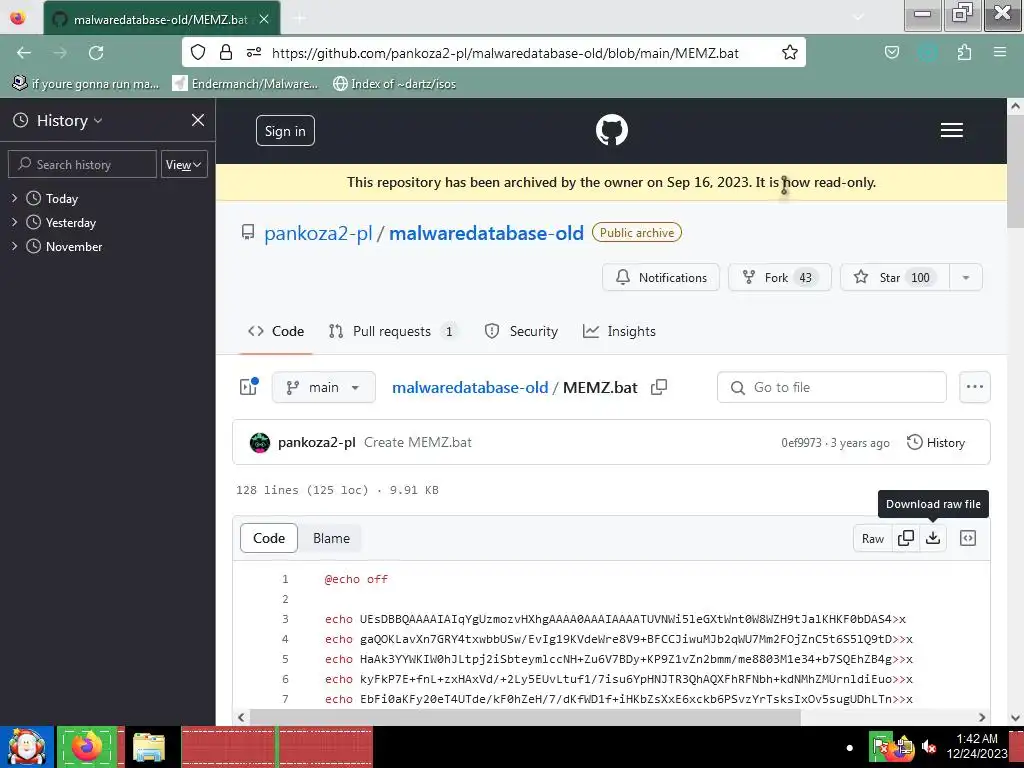Click the Search history input field

click(x=82, y=165)
